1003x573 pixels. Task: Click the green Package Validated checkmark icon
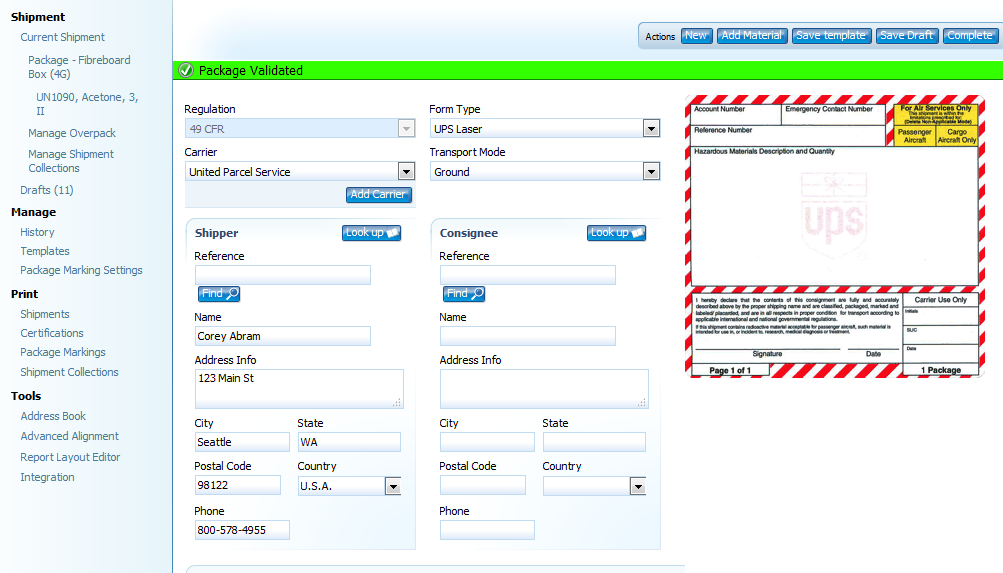185,71
